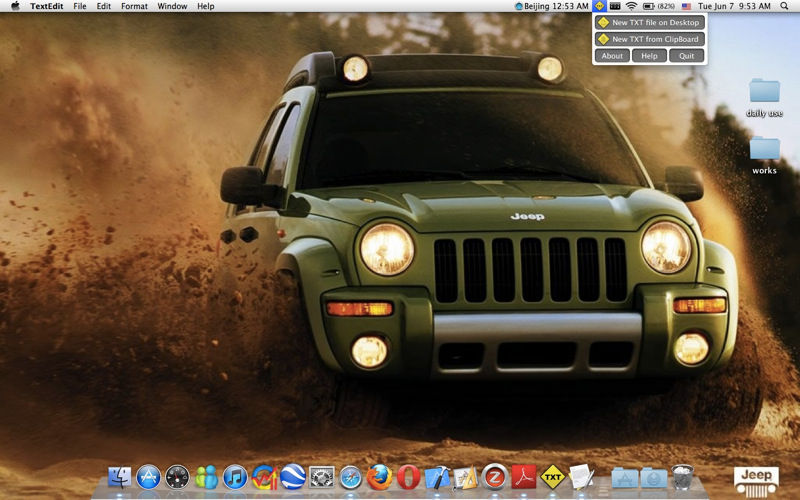This screenshot has height=500, width=800.
Task: Open System Preferences from the Dock
Action: point(322,478)
